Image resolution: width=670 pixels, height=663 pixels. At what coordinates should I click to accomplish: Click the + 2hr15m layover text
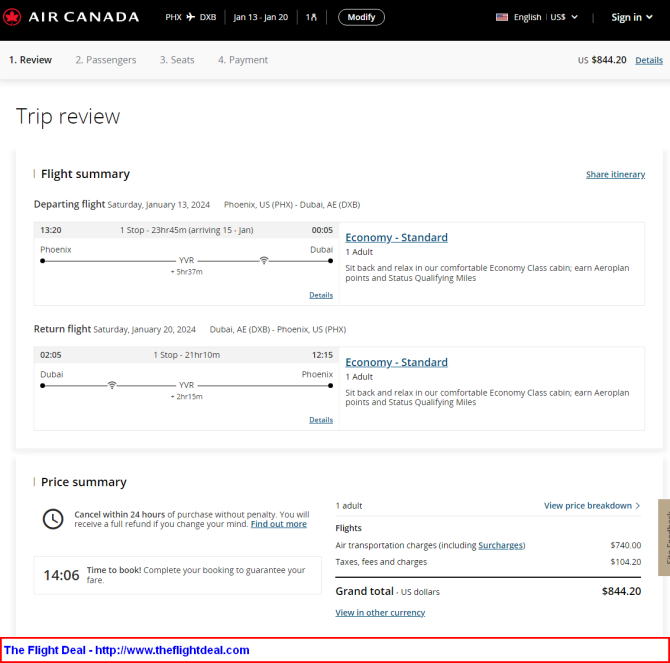click(187, 396)
